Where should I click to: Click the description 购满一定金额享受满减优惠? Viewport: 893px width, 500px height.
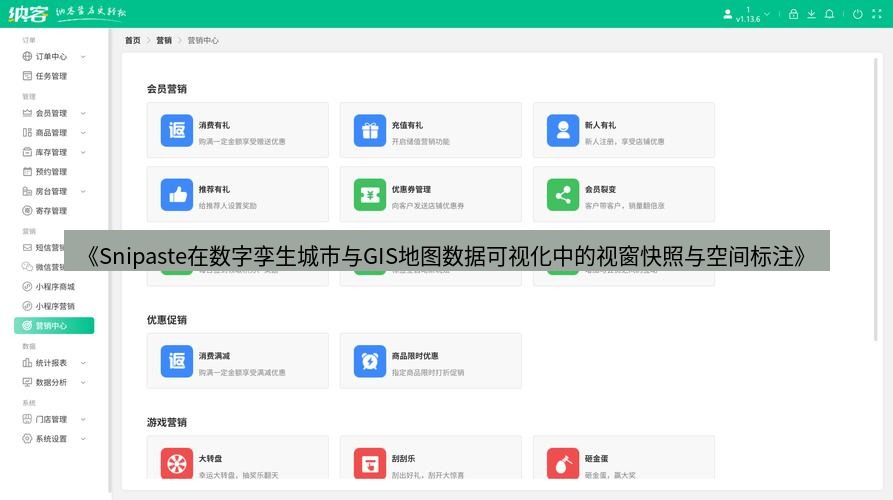(x=242, y=373)
